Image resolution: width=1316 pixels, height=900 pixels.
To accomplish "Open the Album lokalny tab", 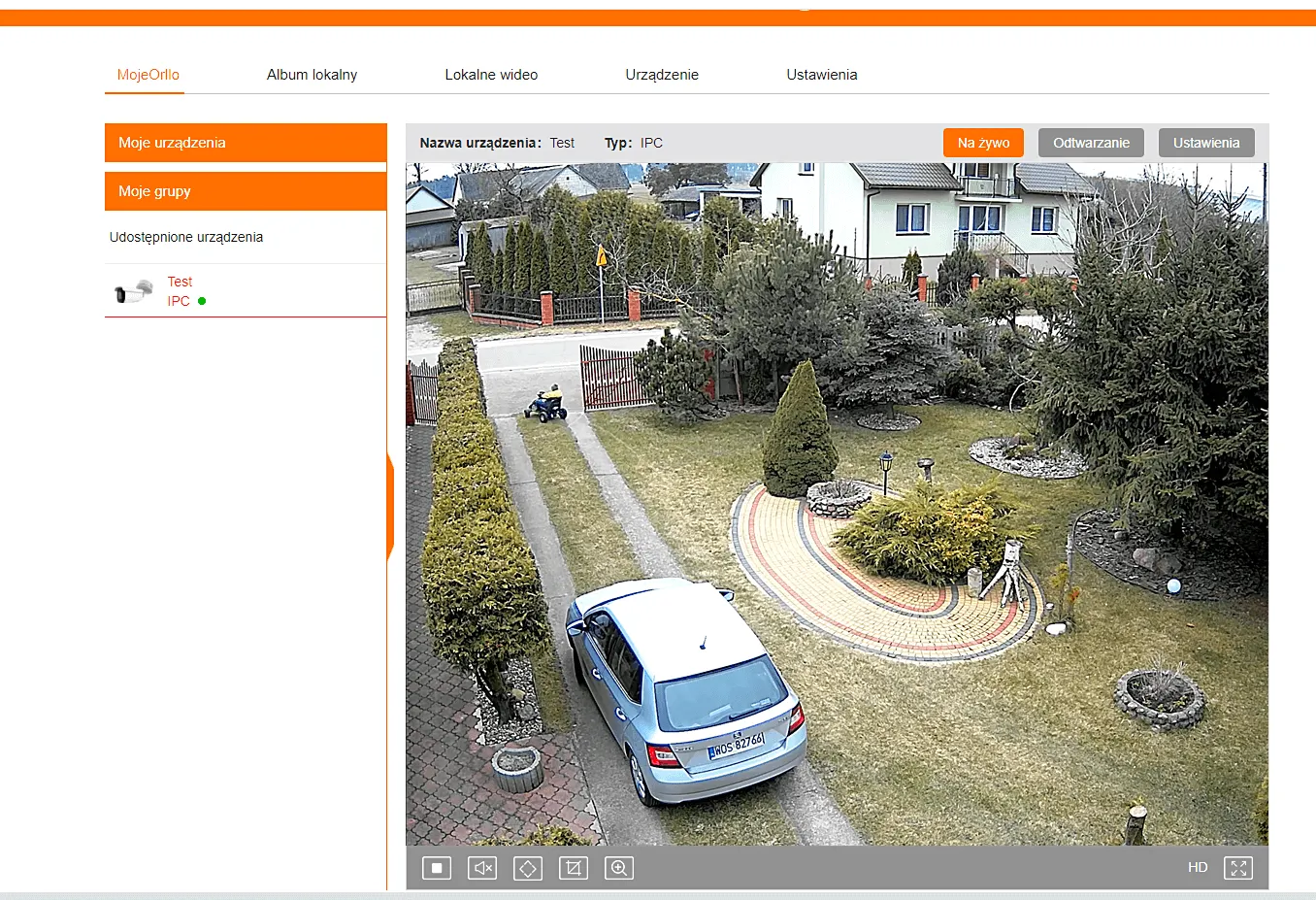I will [x=312, y=75].
